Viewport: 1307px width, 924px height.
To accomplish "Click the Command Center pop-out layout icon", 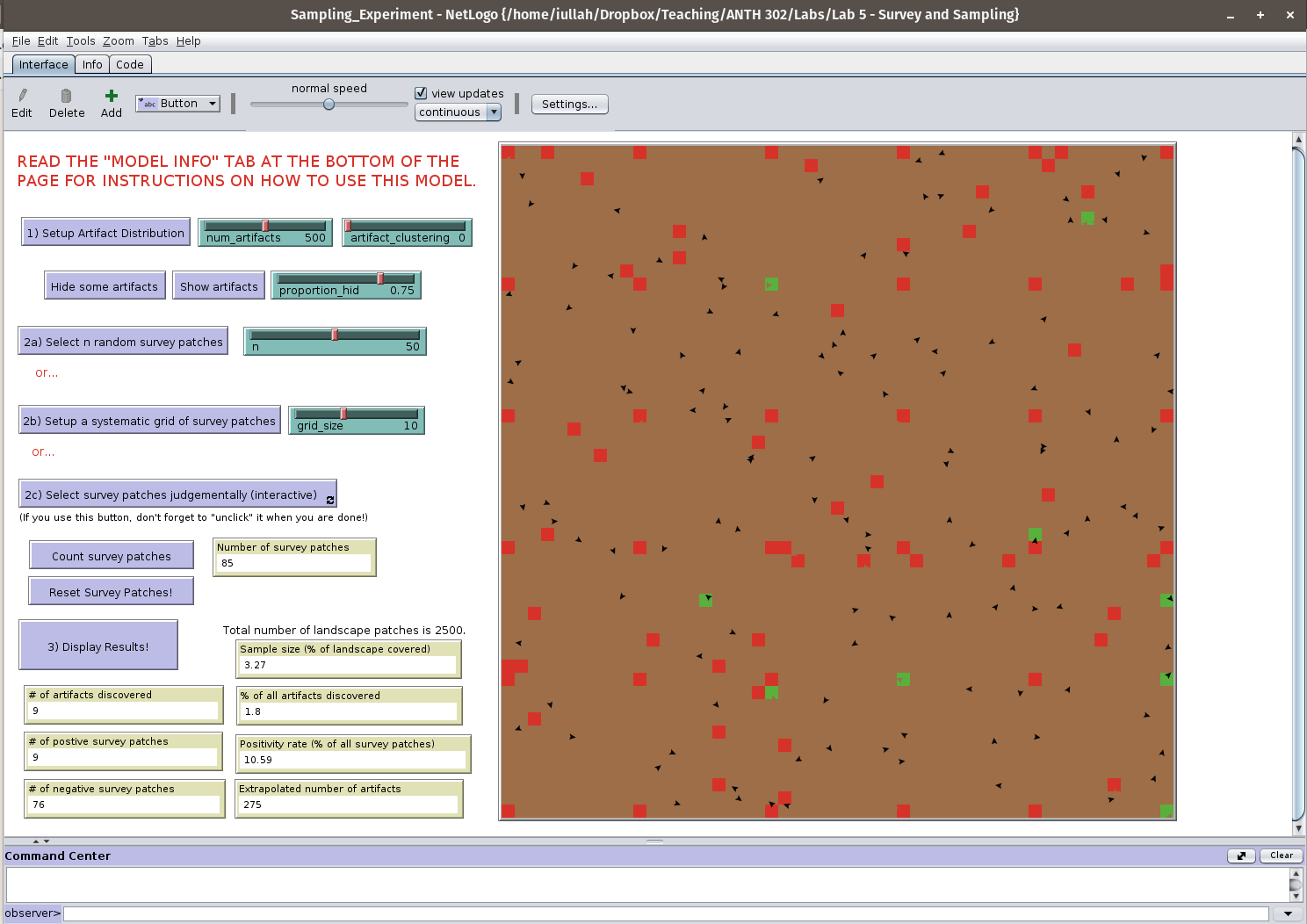I will 1240,855.
